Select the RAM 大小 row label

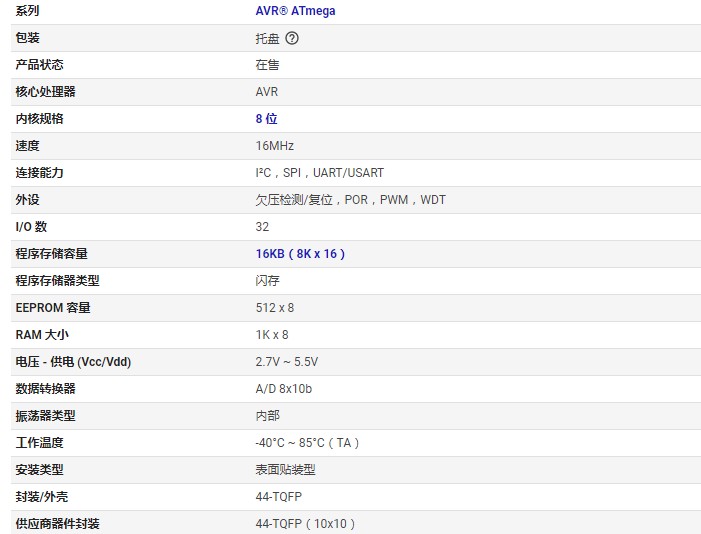(x=42, y=335)
